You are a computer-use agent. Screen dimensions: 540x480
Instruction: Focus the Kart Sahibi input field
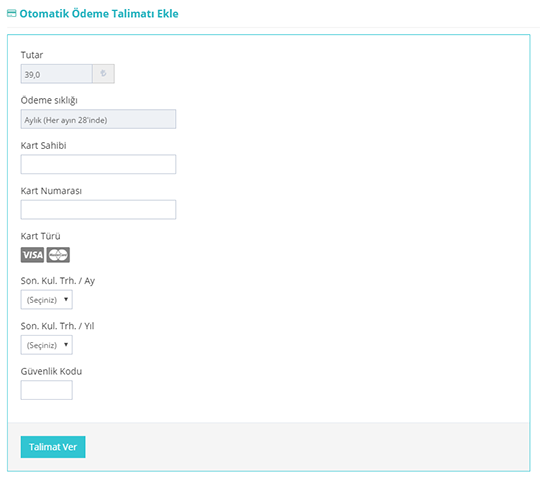(98, 164)
